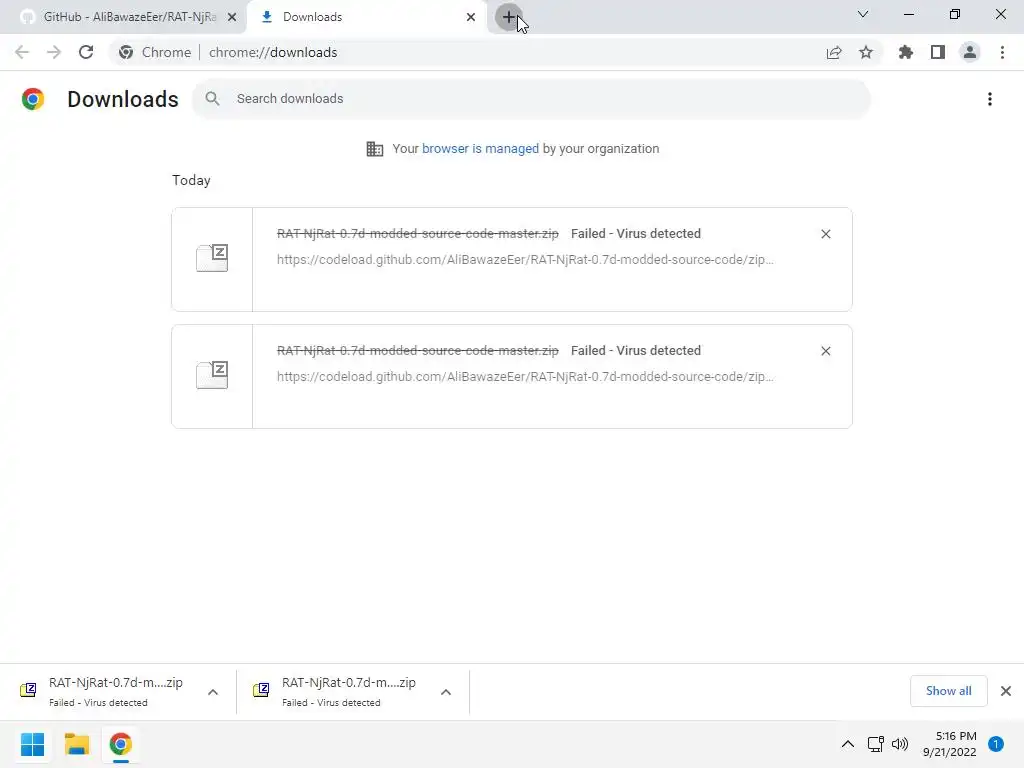Open the tab search dropdown chevron
The height and width of the screenshot is (768, 1024).
coord(863,14)
